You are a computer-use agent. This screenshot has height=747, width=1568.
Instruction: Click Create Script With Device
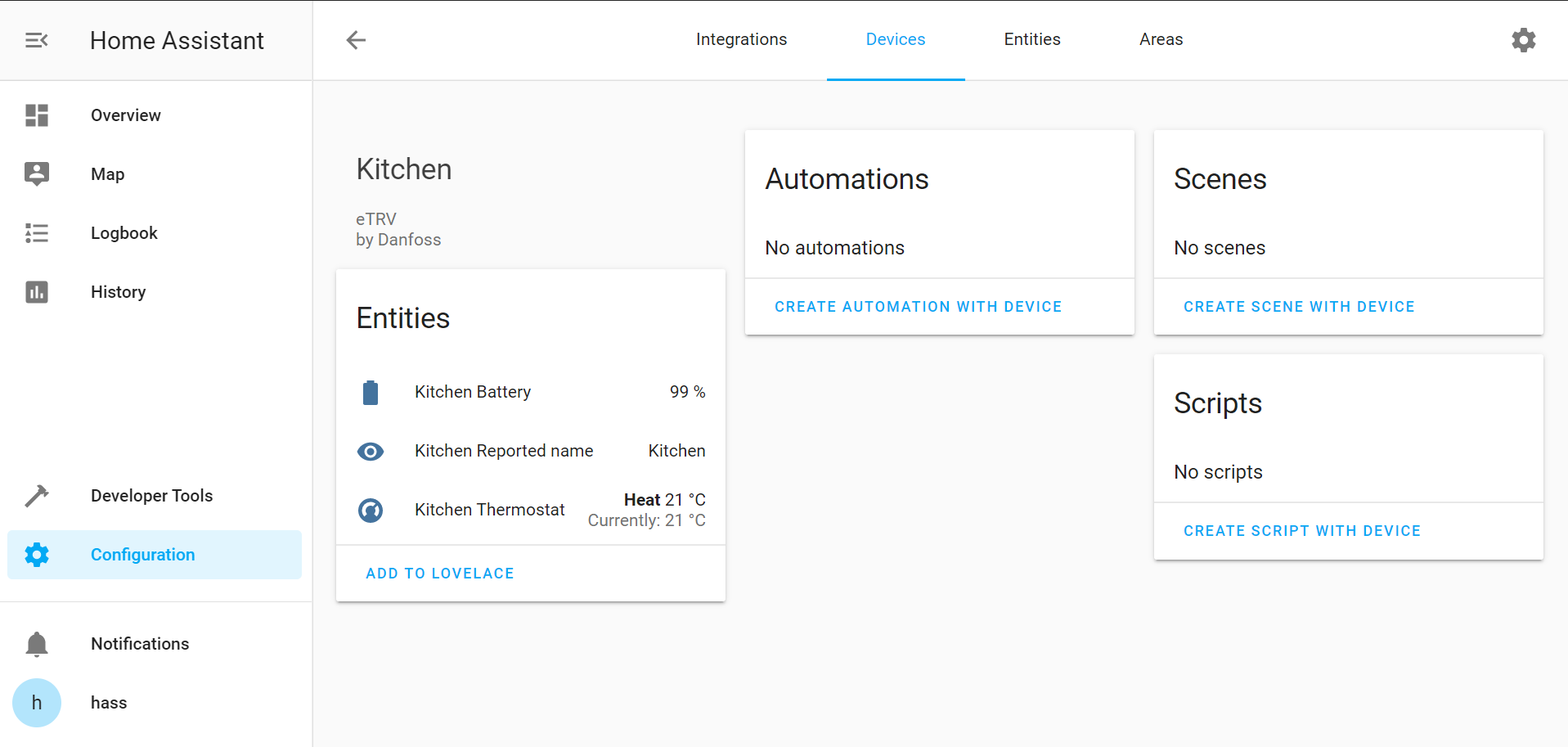pos(1302,531)
